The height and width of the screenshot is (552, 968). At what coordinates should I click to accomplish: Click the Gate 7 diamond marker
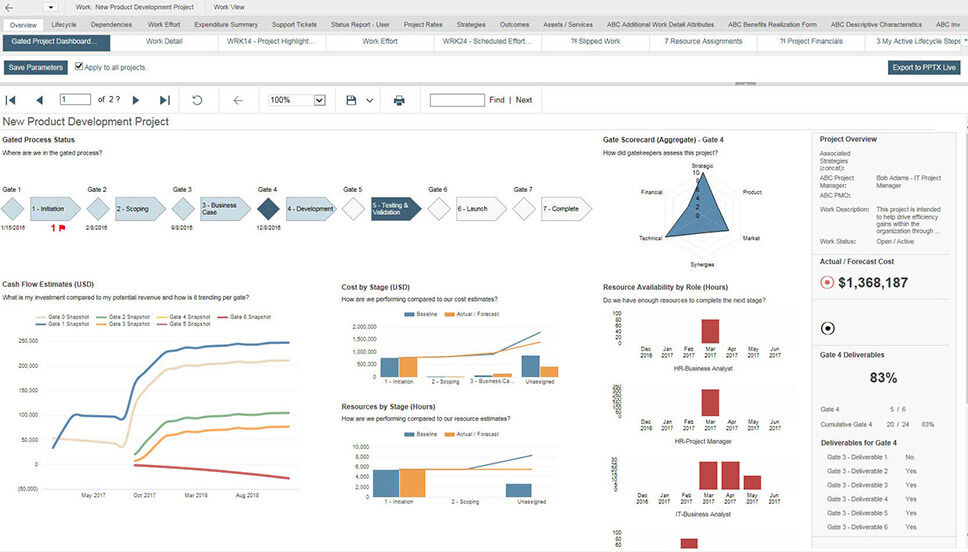click(524, 209)
